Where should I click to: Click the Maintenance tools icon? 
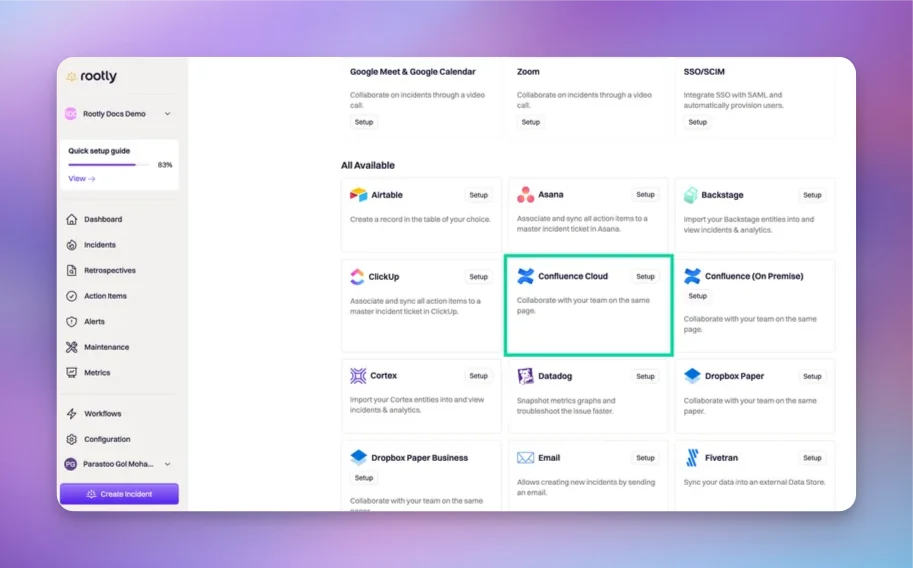click(x=72, y=347)
